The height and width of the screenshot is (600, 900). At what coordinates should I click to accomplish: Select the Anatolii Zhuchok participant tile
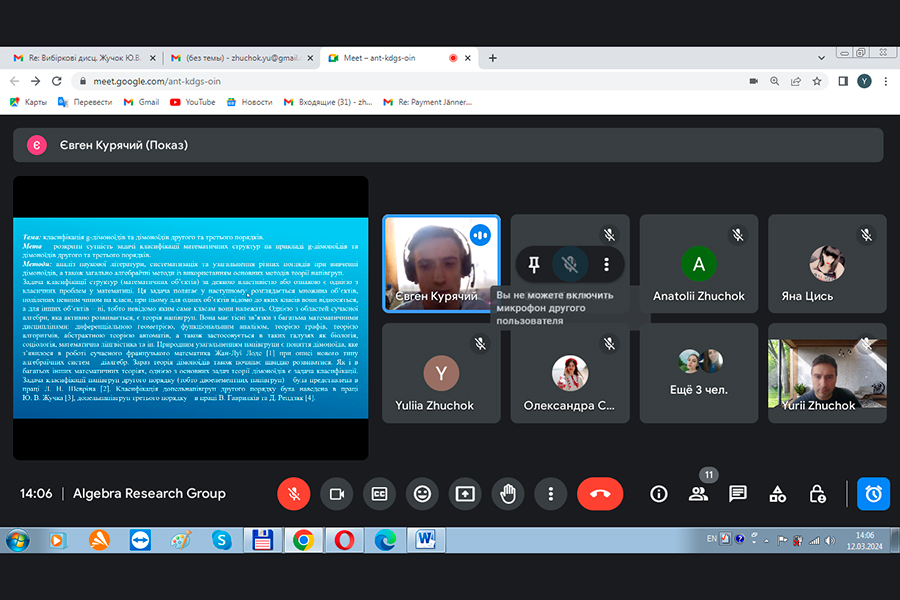(699, 264)
